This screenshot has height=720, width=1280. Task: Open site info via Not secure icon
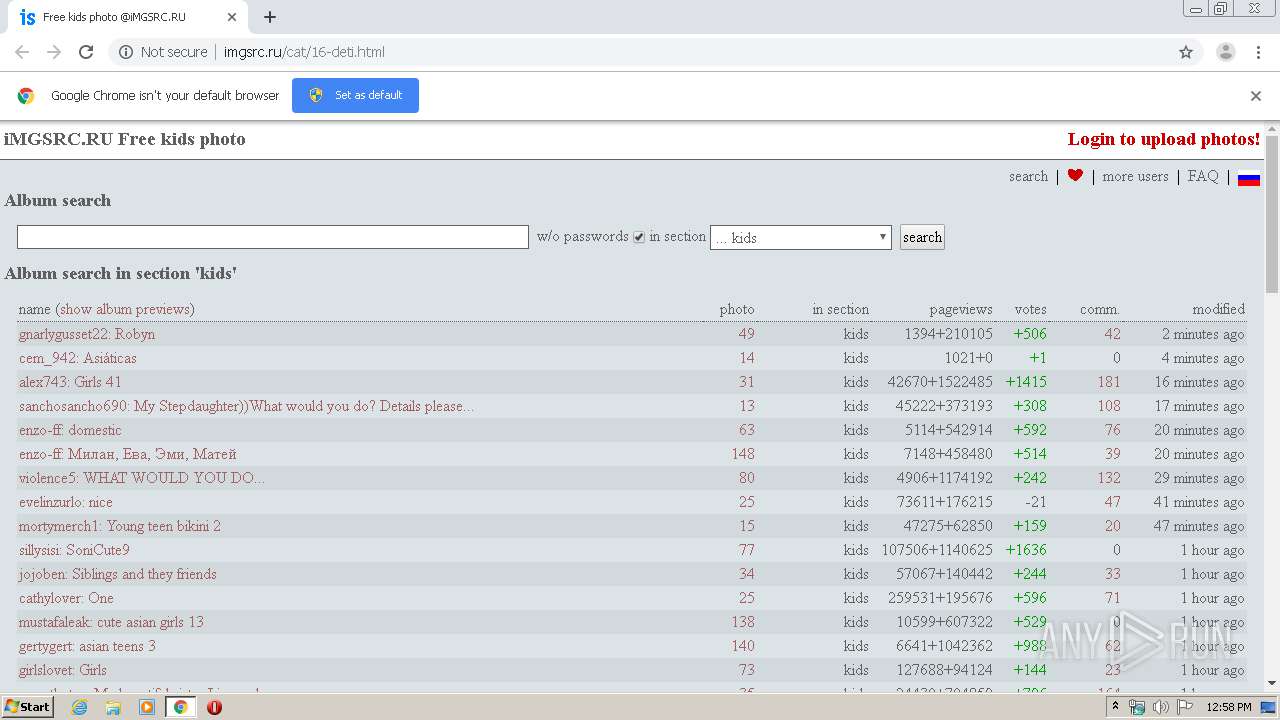[x=126, y=52]
